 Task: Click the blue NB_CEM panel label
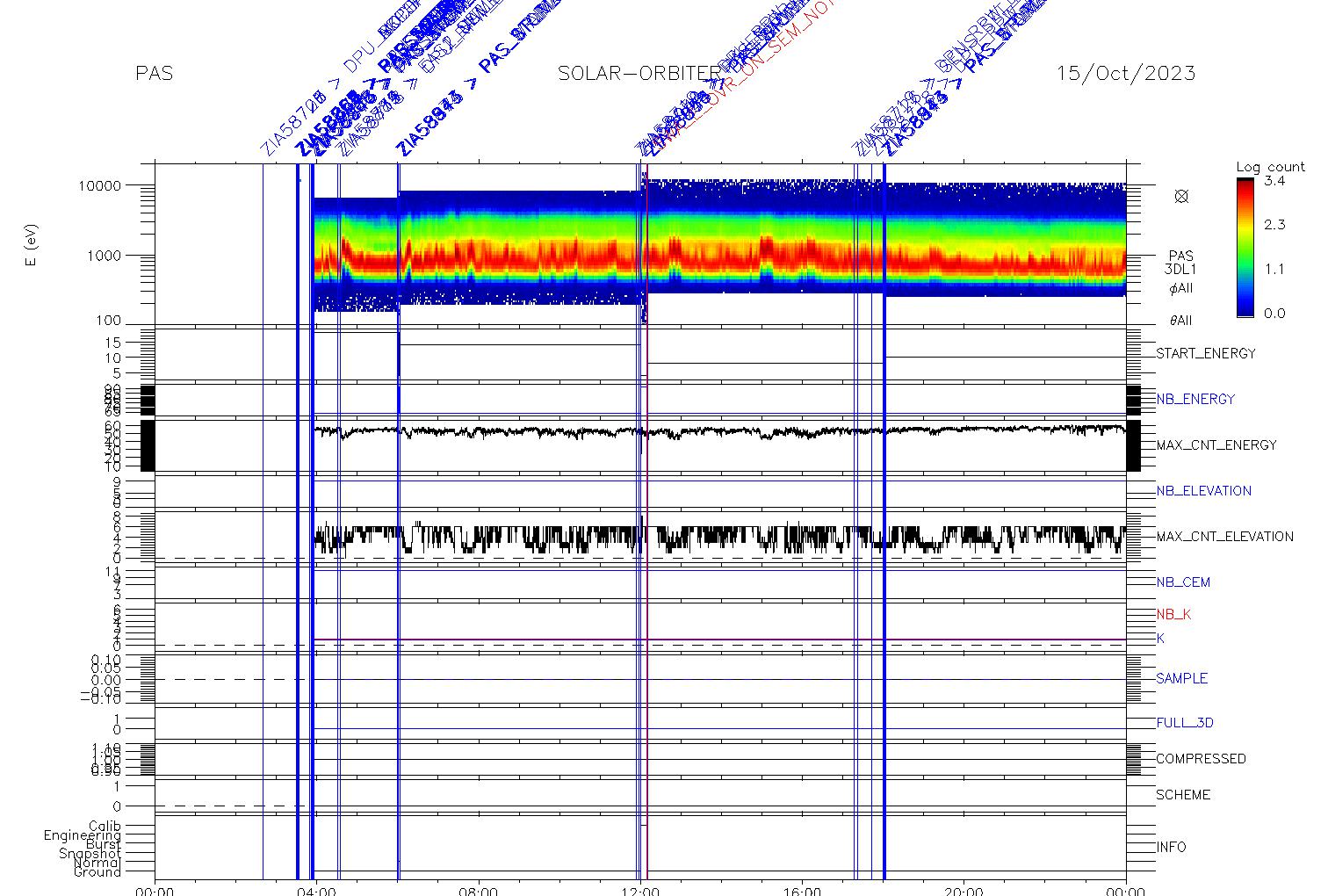tap(1183, 582)
